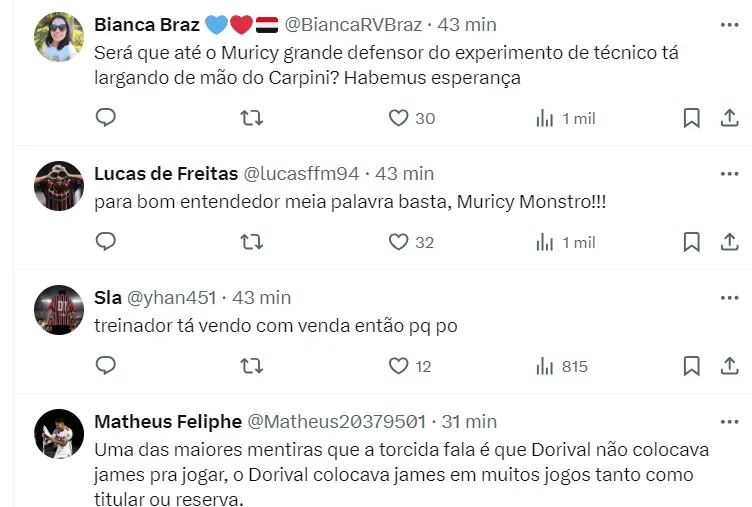Retweet Sla's post
Screen dimensions: 752x507
[252, 366]
